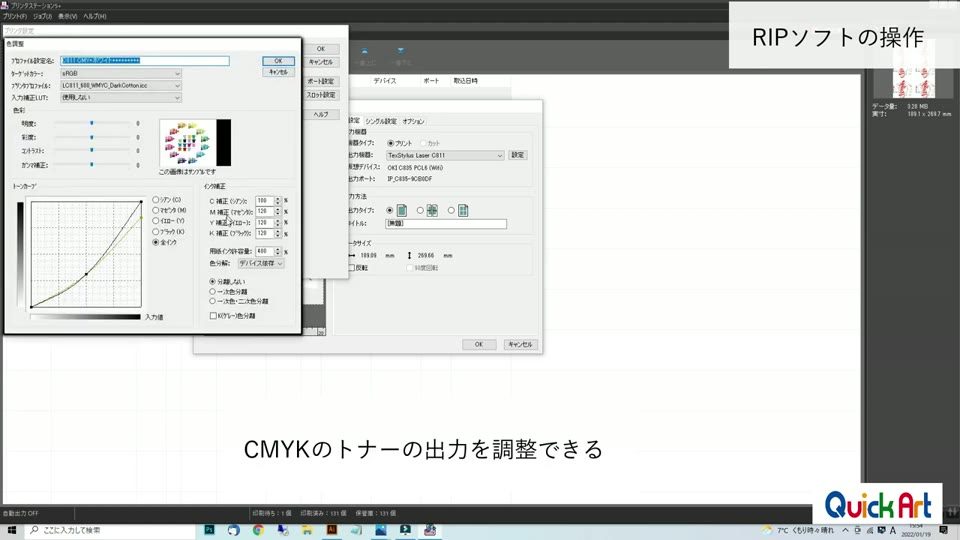Step the K補正 (Black) spinner
Image resolution: width=960 pixels, height=540 pixels.
click(277, 233)
